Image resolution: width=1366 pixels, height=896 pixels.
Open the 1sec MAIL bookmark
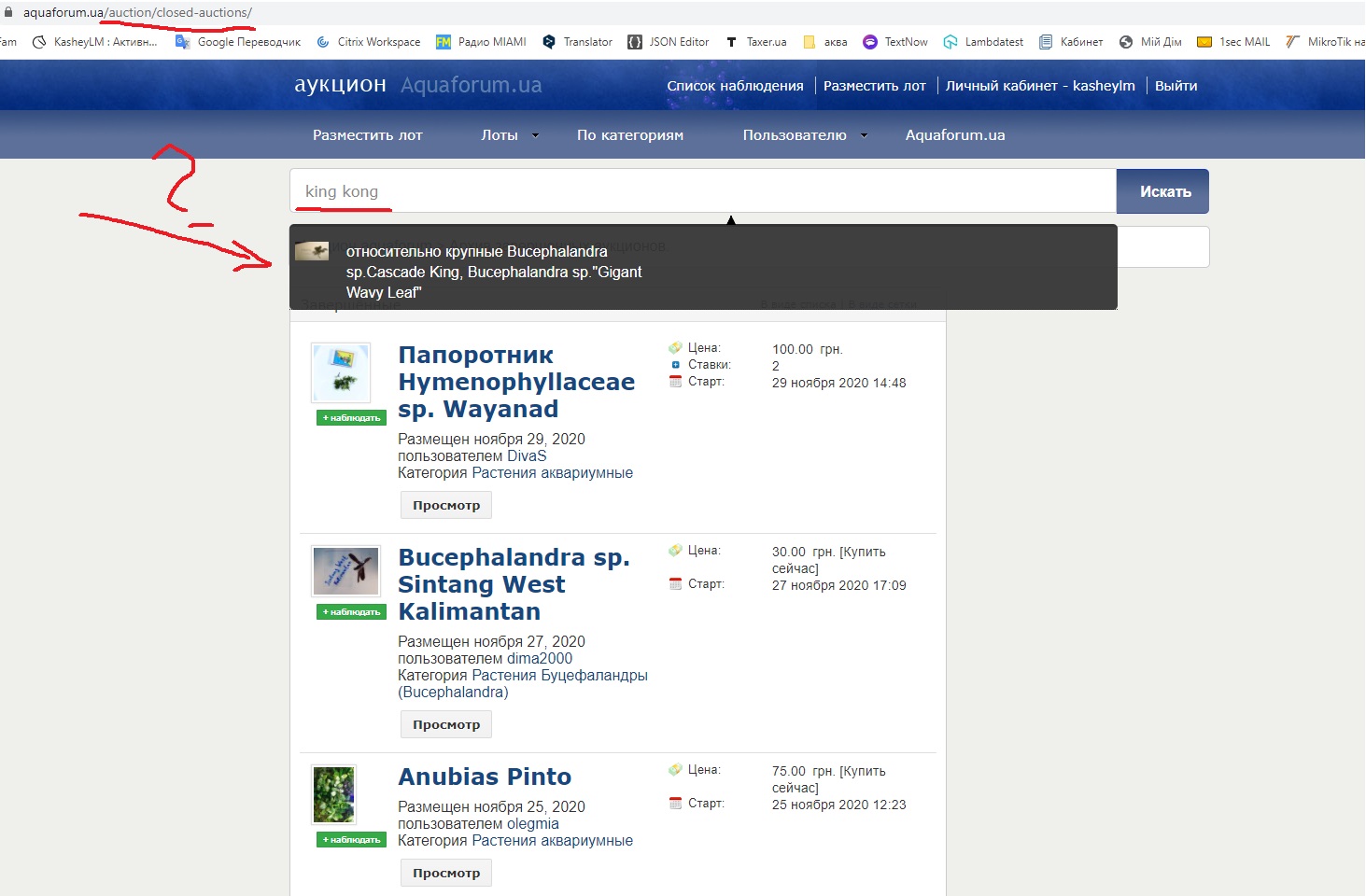pos(1233,42)
